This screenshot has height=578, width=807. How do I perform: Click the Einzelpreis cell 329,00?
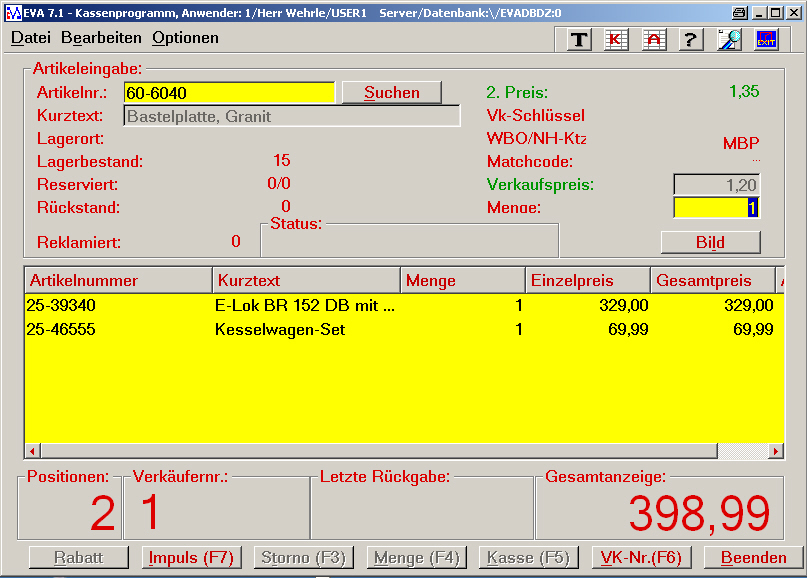pos(624,305)
